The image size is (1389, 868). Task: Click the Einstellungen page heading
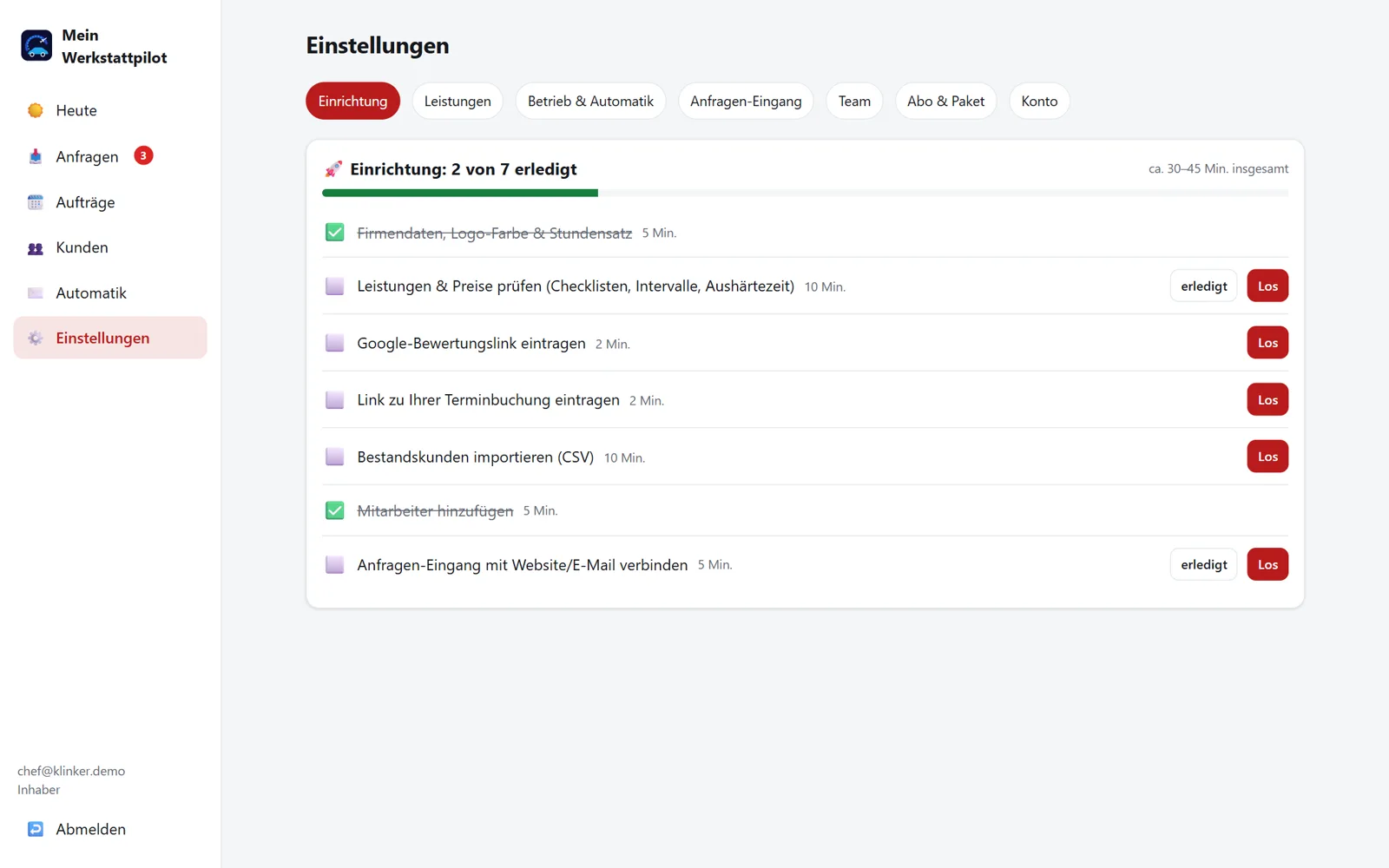tap(378, 45)
